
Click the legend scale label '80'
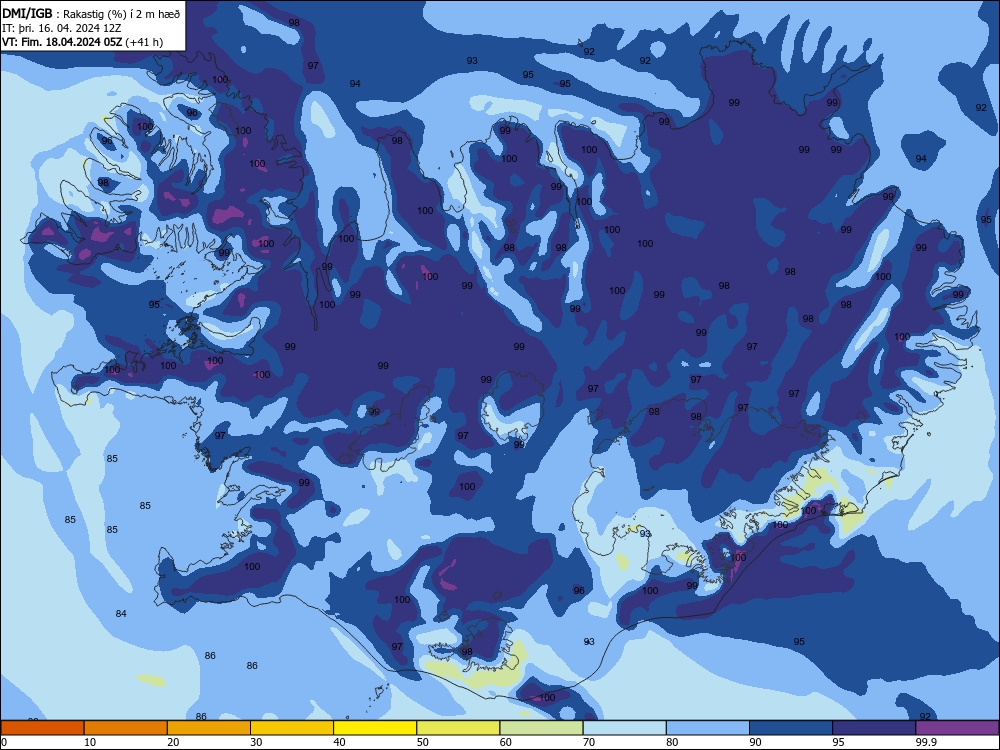(672, 742)
